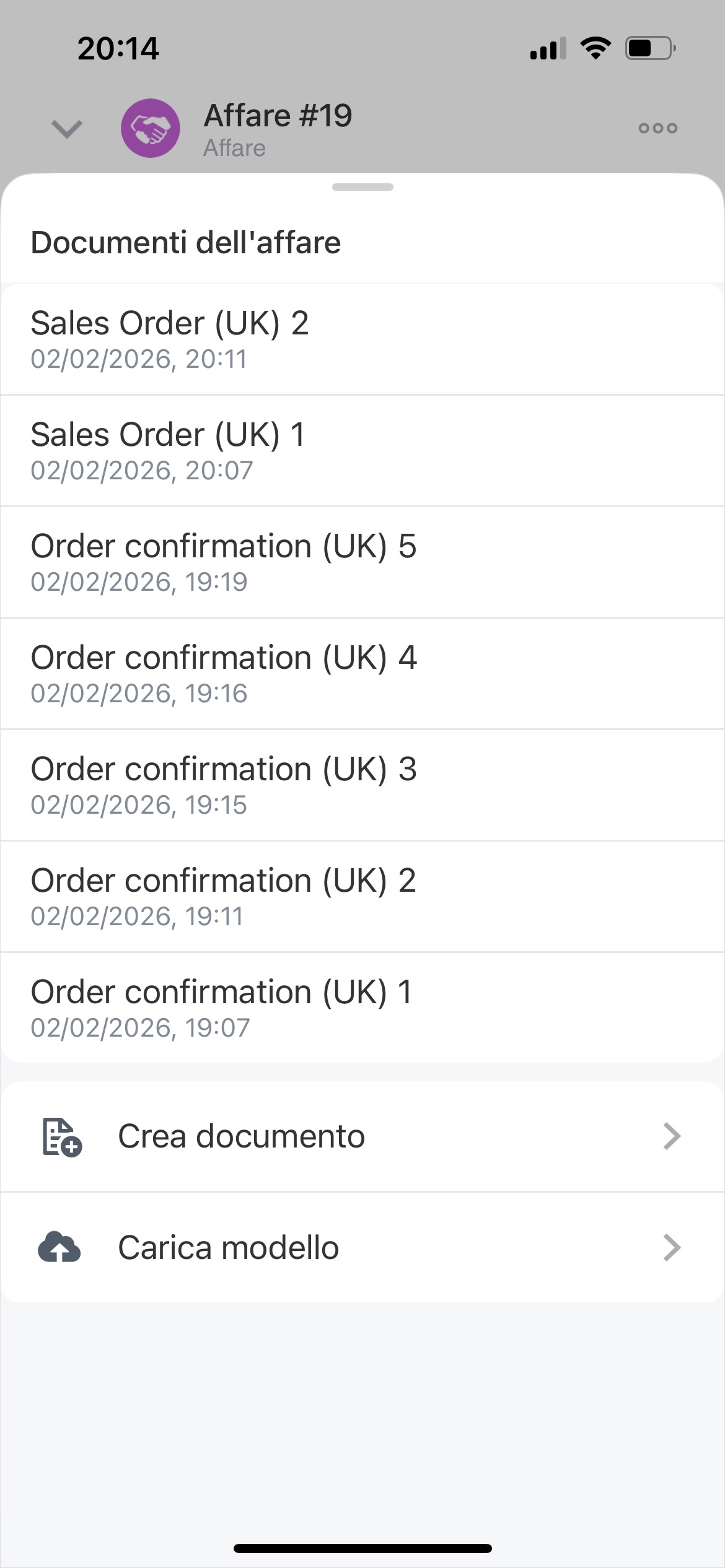Expand Crea documento with right chevron
The width and height of the screenshot is (725, 1568).
pyautogui.click(x=672, y=1136)
